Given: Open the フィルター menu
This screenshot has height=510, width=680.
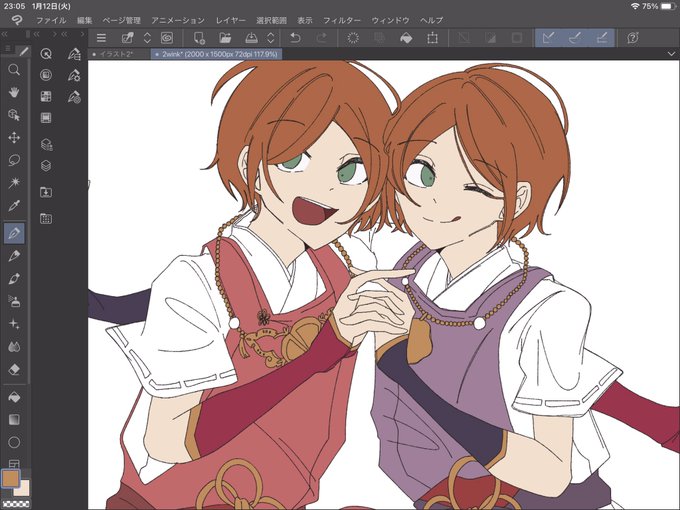Looking at the screenshot, I should coord(342,20).
